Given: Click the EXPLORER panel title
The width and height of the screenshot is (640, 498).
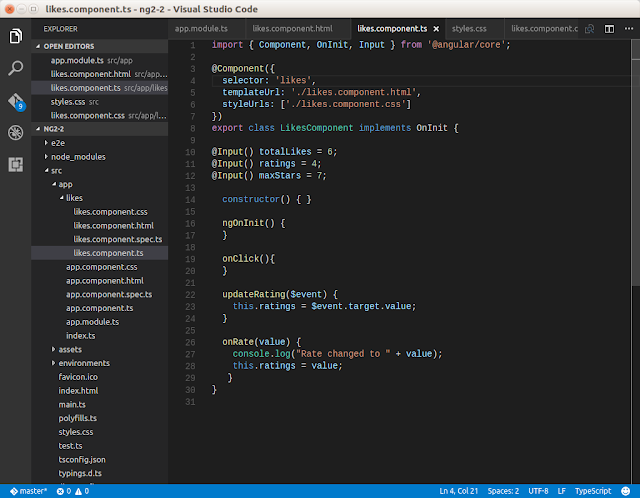Looking at the screenshot, I should [x=60, y=29].
